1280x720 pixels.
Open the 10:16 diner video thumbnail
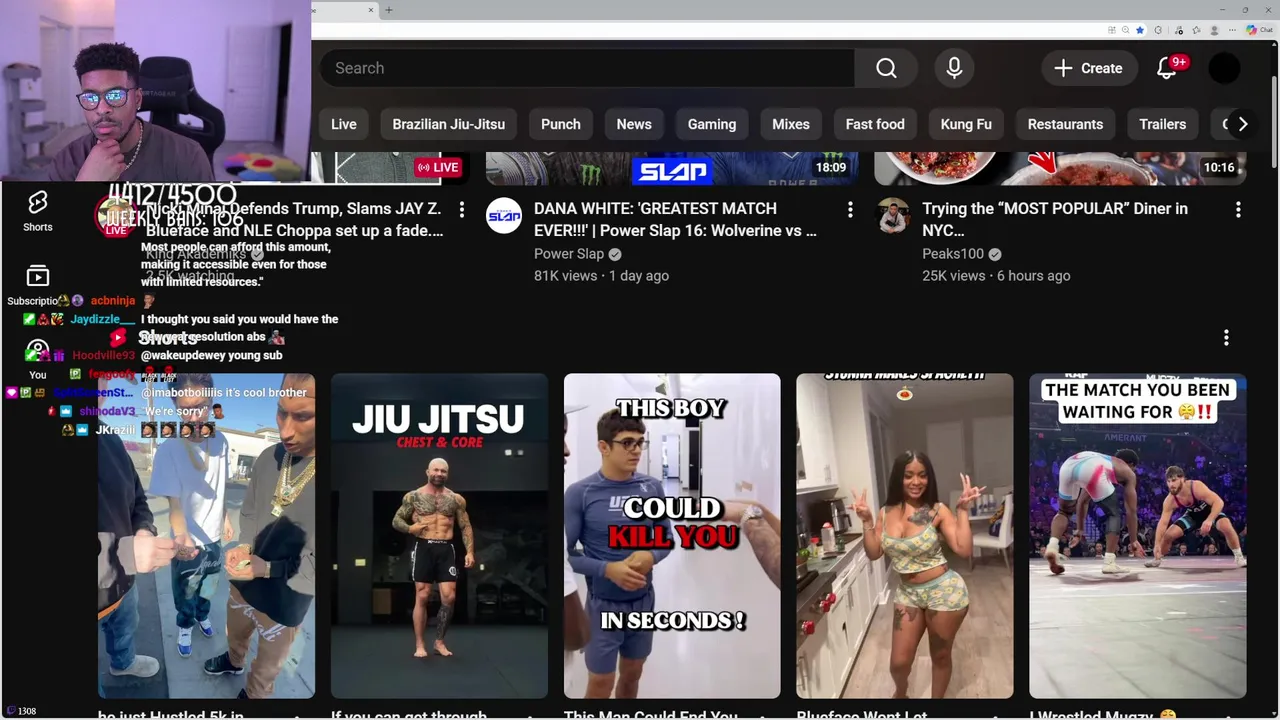(1060, 168)
